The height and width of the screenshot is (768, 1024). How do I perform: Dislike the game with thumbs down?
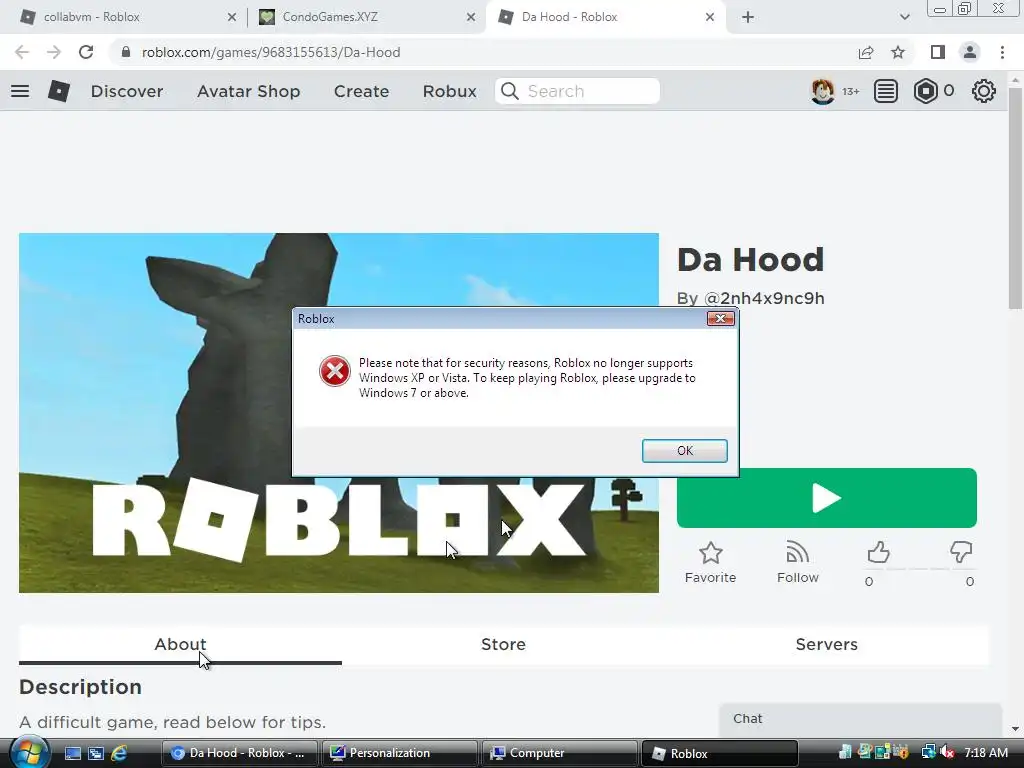pyautogui.click(x=961, y=552)
